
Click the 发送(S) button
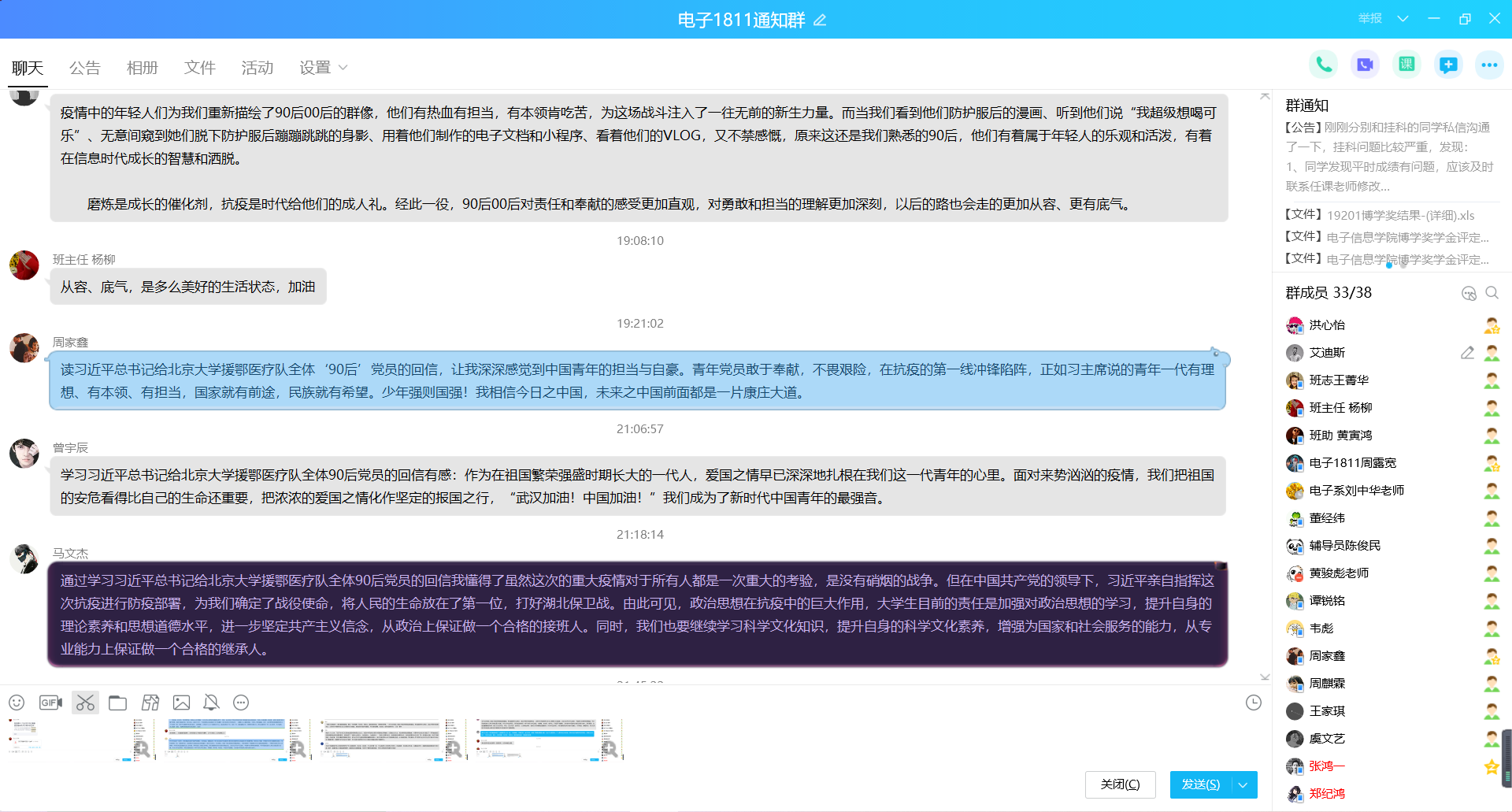tap(1200, 784)
